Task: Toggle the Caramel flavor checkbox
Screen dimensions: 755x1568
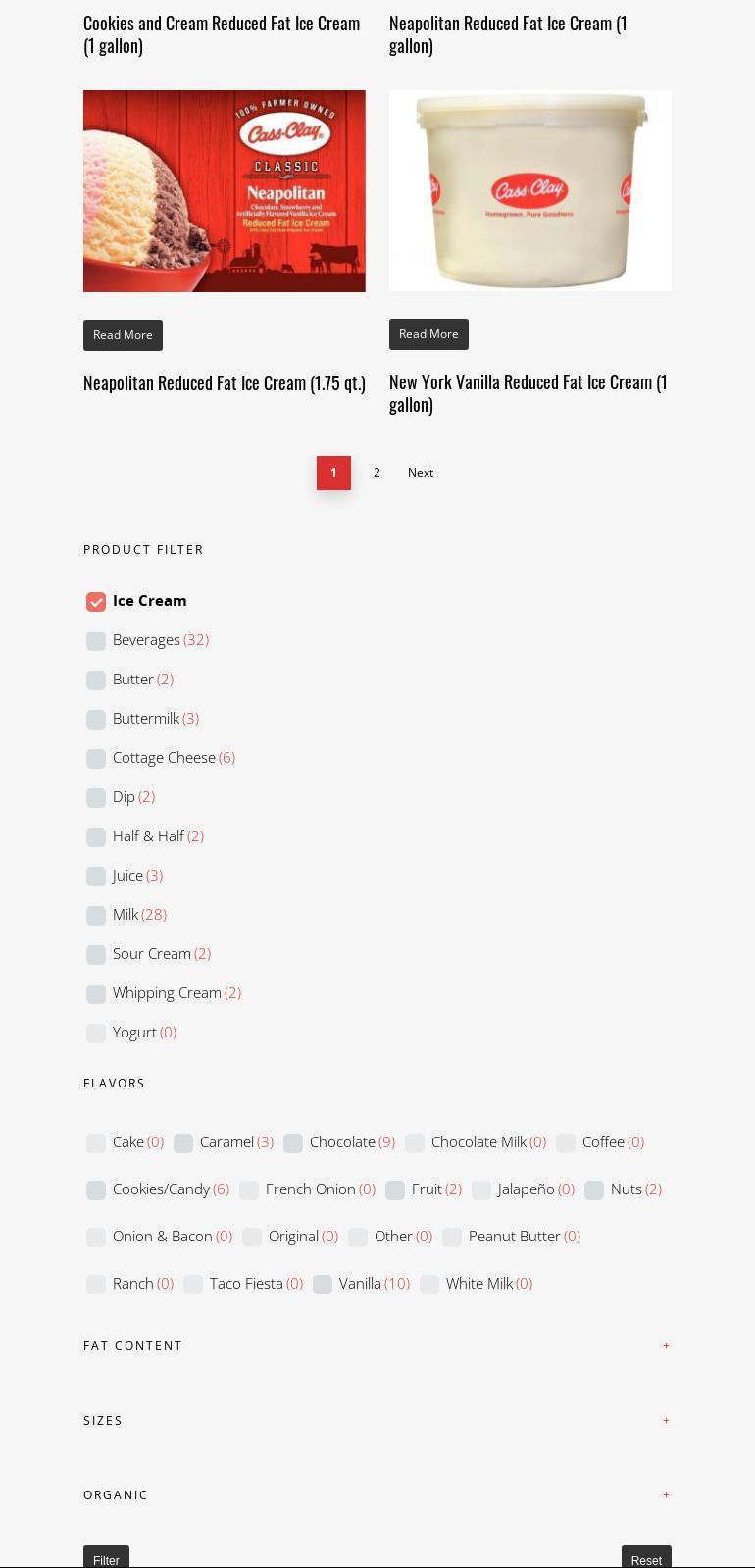Action: [x=183, y=1142]
